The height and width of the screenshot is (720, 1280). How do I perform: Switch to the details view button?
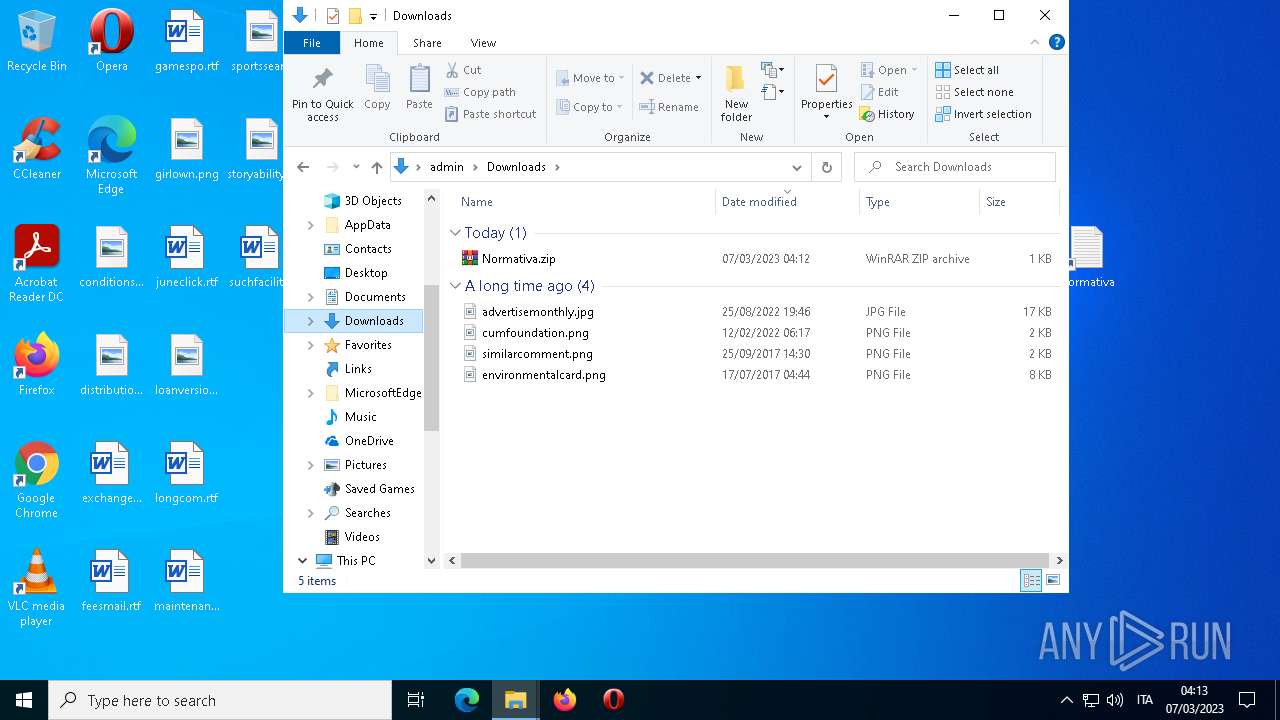(1031, 580)
